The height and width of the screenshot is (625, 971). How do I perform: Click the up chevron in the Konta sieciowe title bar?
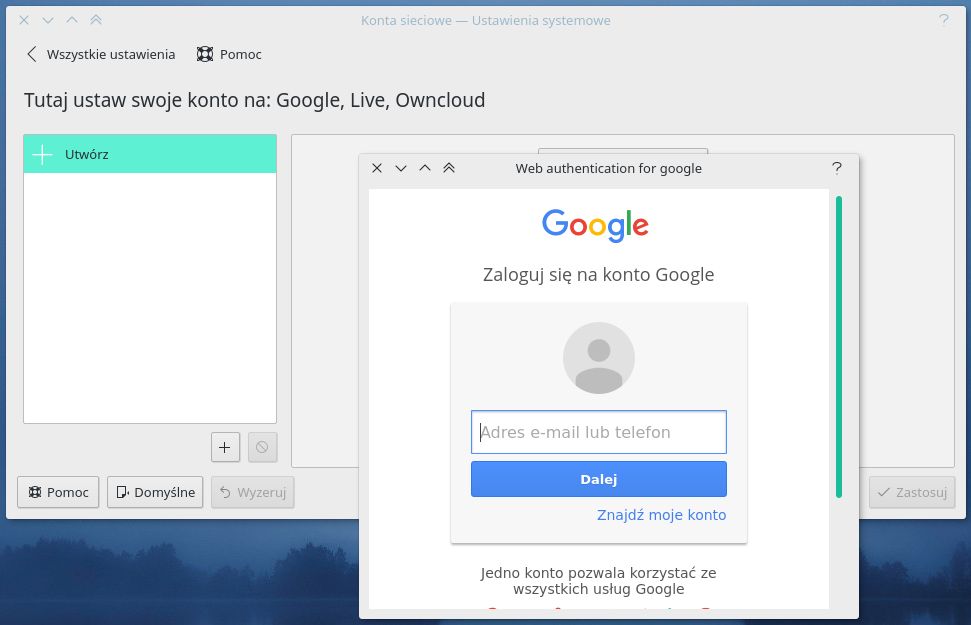click(x=72, y=20)
